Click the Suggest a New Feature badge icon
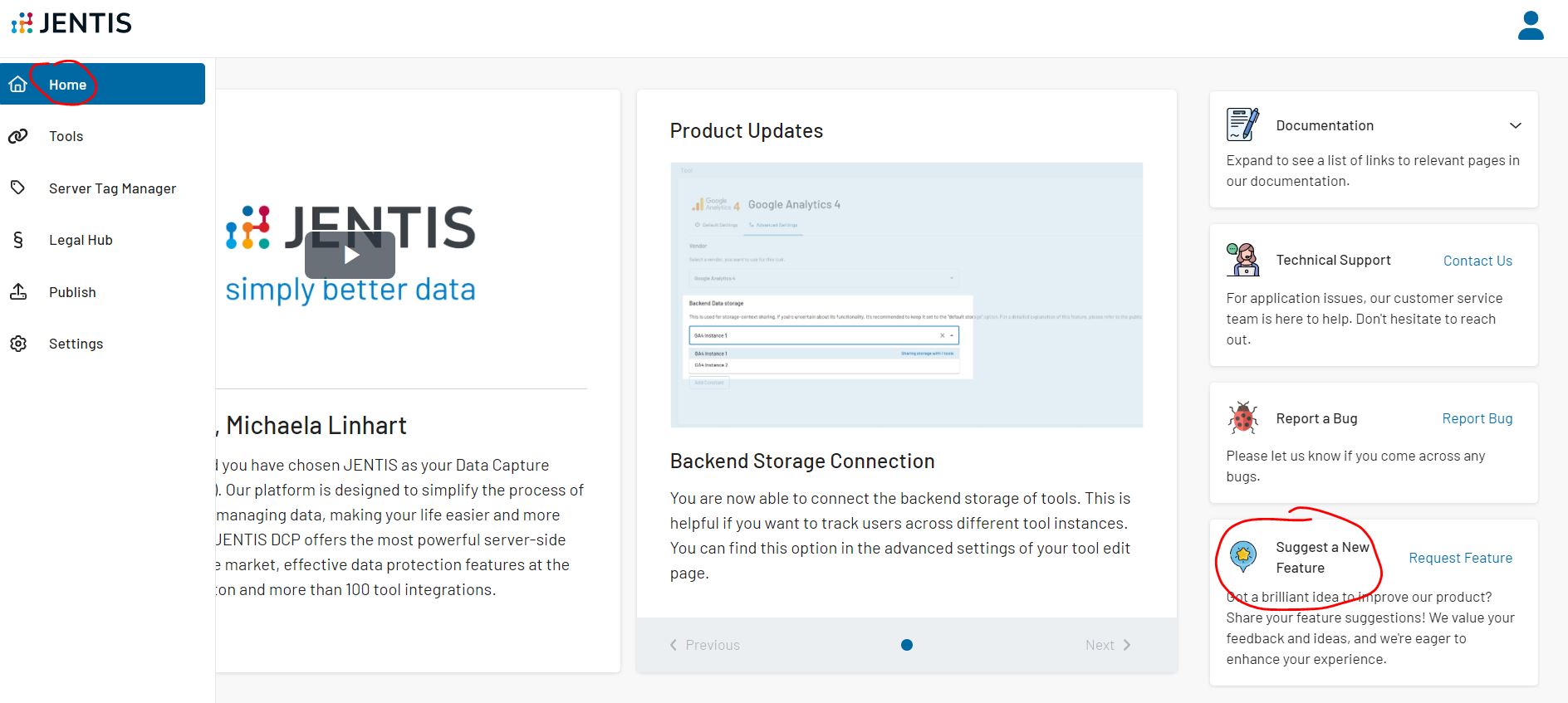The image size is (1568, 703). pyautogui.click(x=1242, y=556)
